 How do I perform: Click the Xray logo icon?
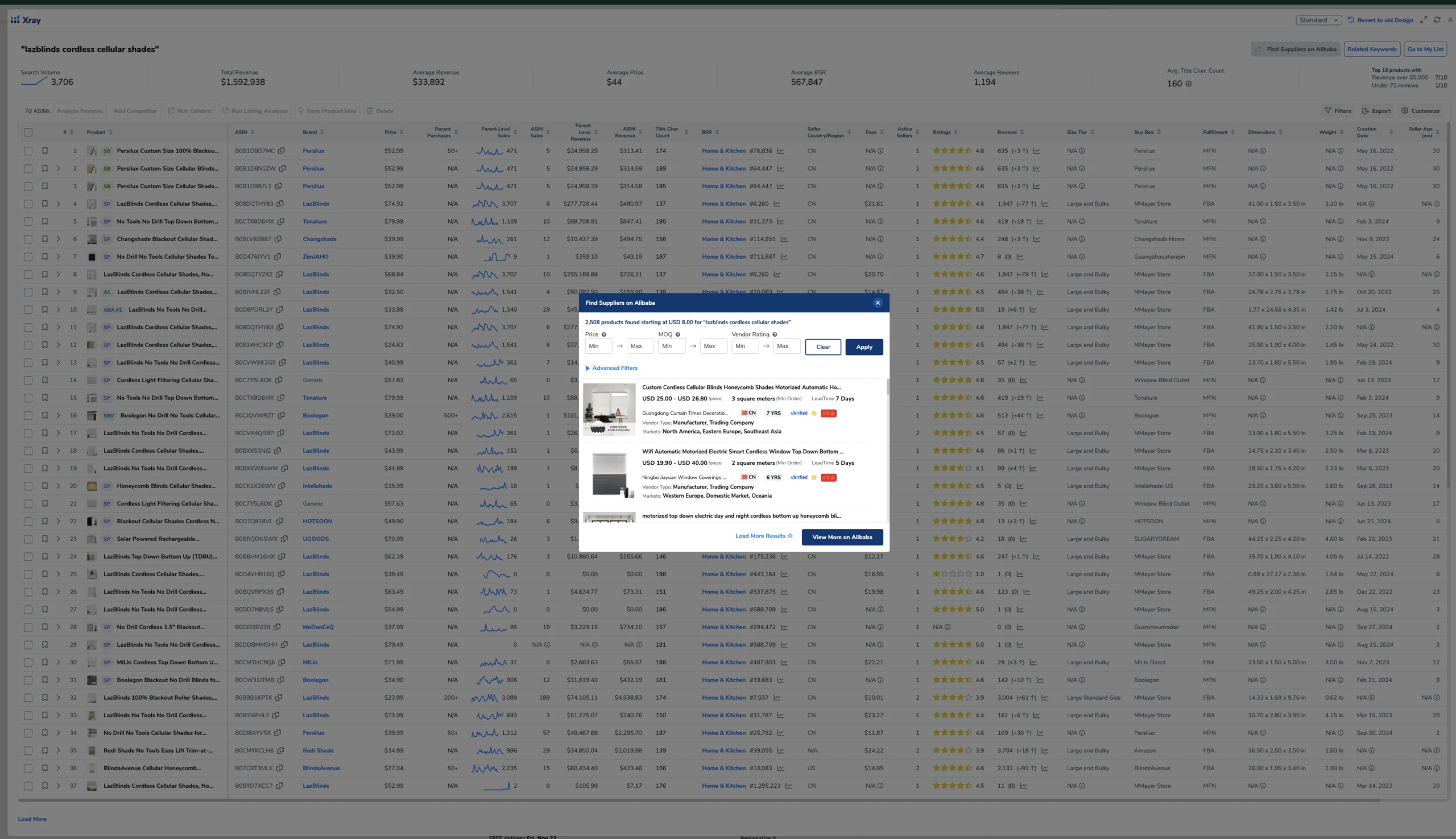15,19
